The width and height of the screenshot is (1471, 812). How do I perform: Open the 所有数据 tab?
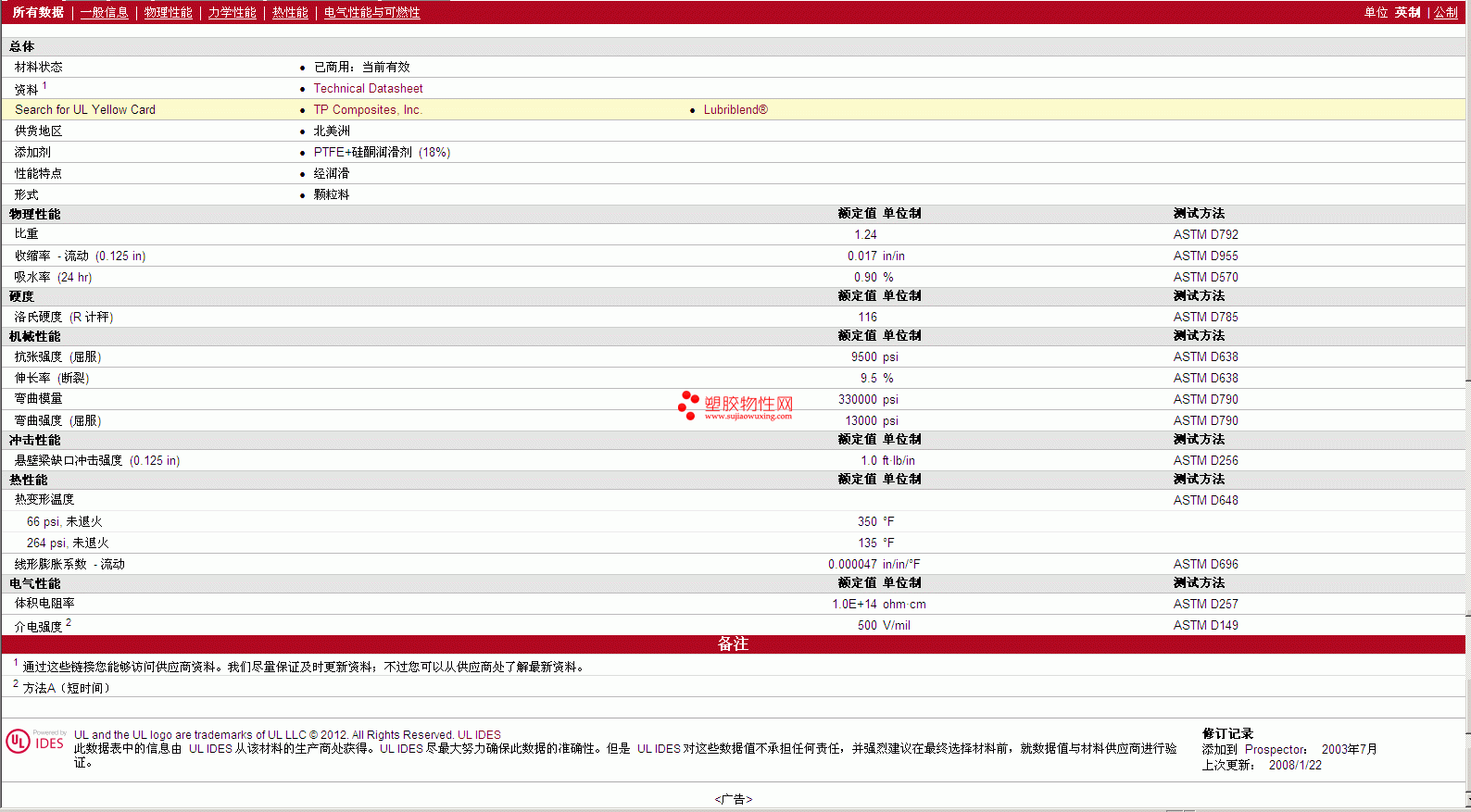coord(38,12)
